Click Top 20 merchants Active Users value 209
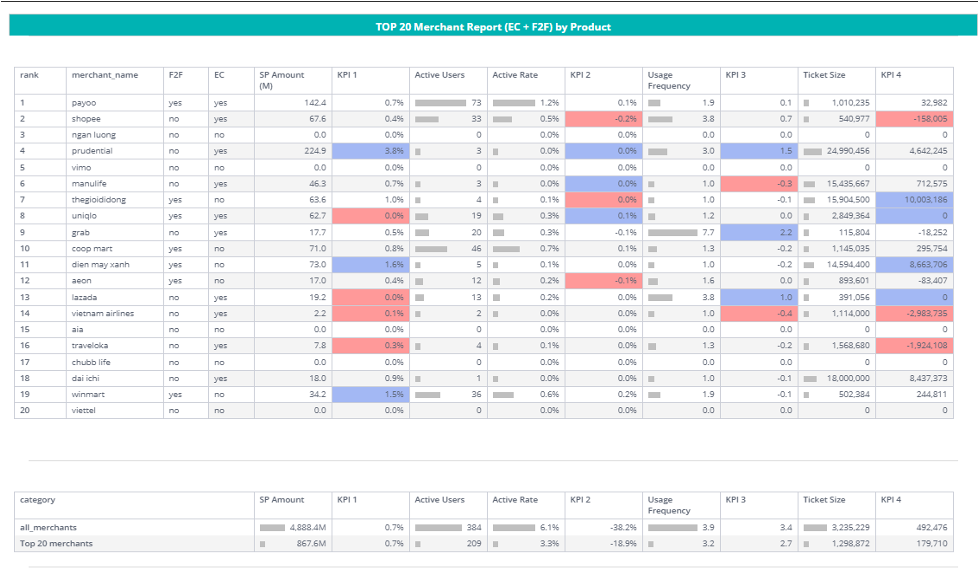 (474, 544)
